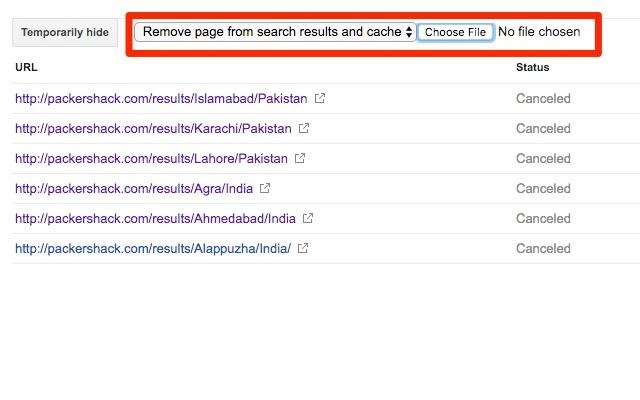Open the Karachi/Pakistan results link

(153, 129)
